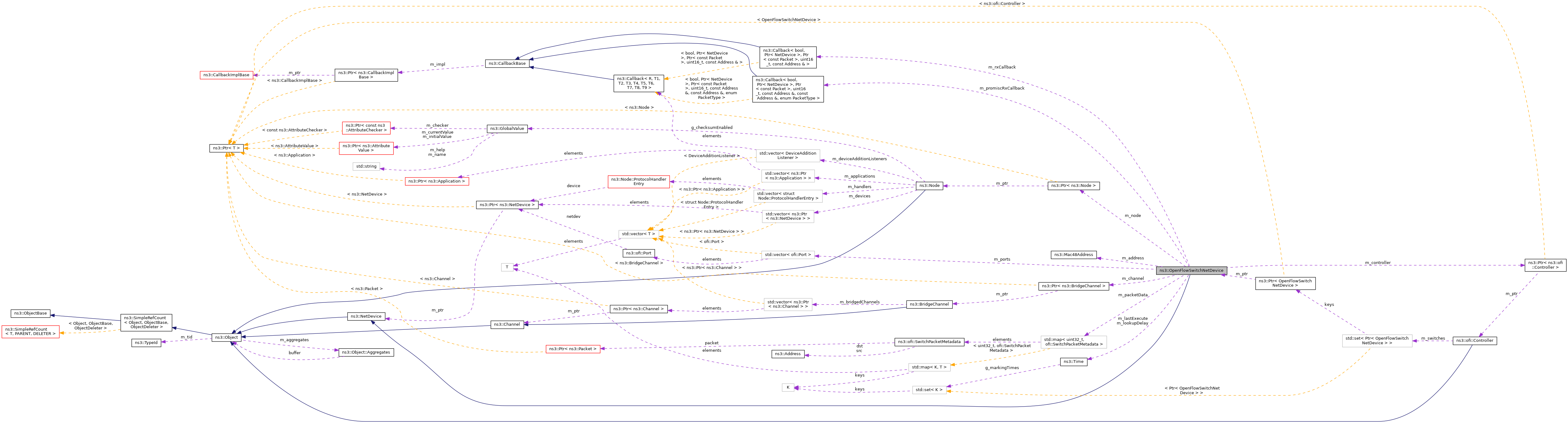The height and width of the screenshot is (423, 1568).
Task: Open ns3::Ptr< ns3::AttributeValue > node
Action: 366,148
